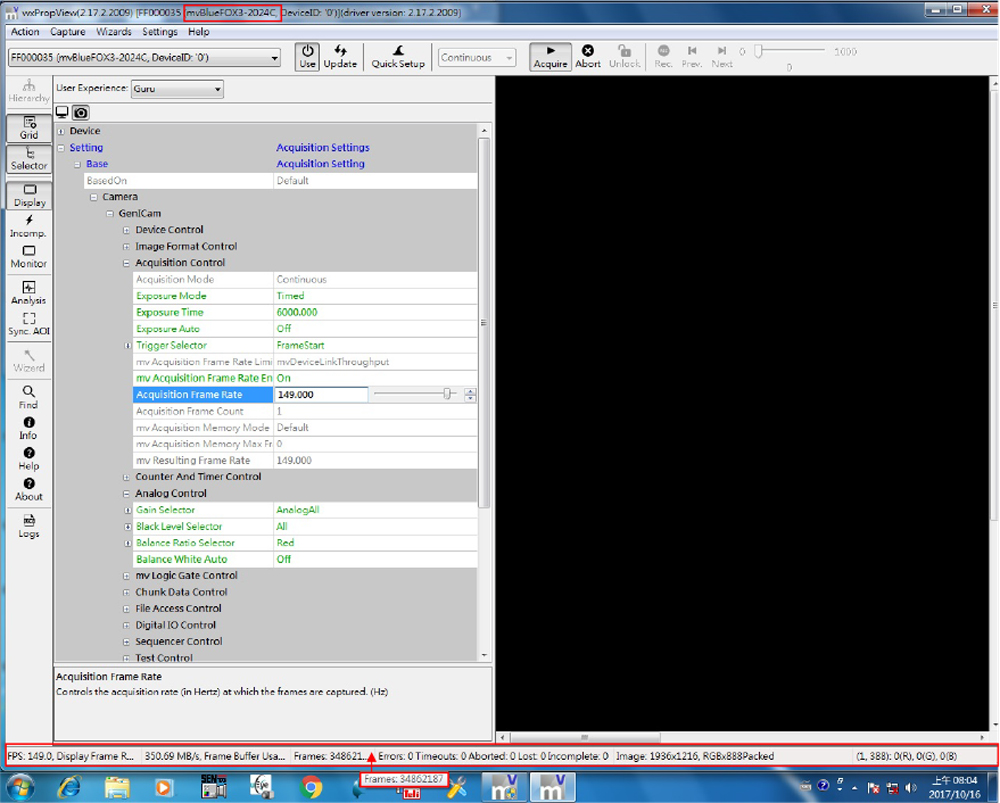Click the Update toolbar icon
1000x803 pixels.
(x=340, y=56)
